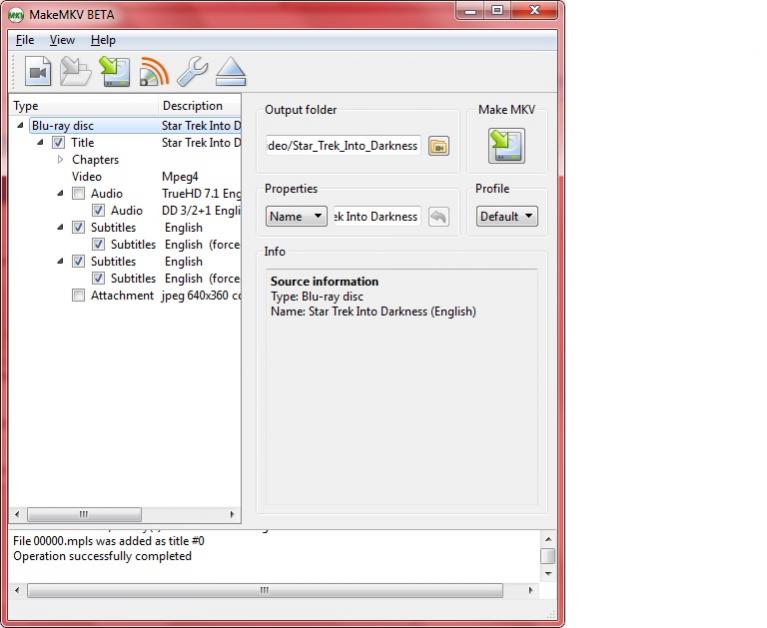Open the Help menu
Image resolution: width=767 pixels, height=628 pixels.
(x=103, y=40)
